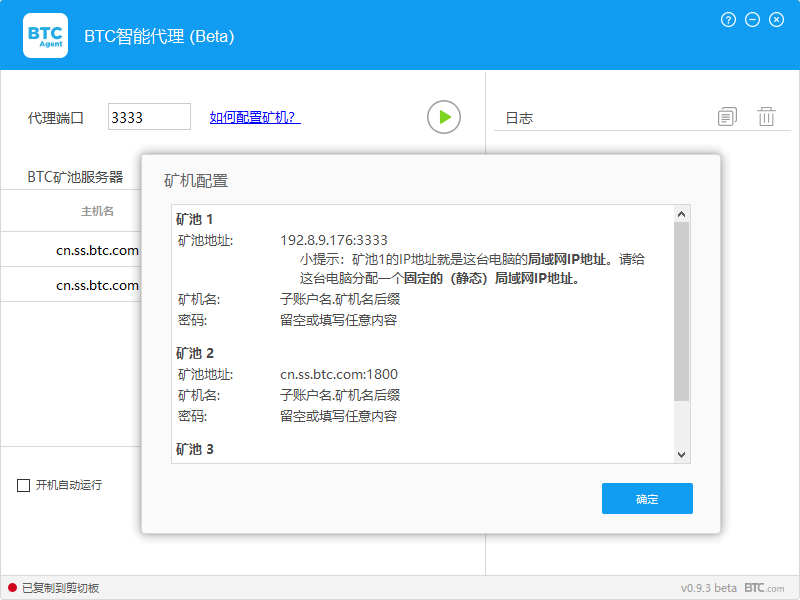
Task: Click the 192.8.9.176:3333 pool address text
Action: pos(334,240)
